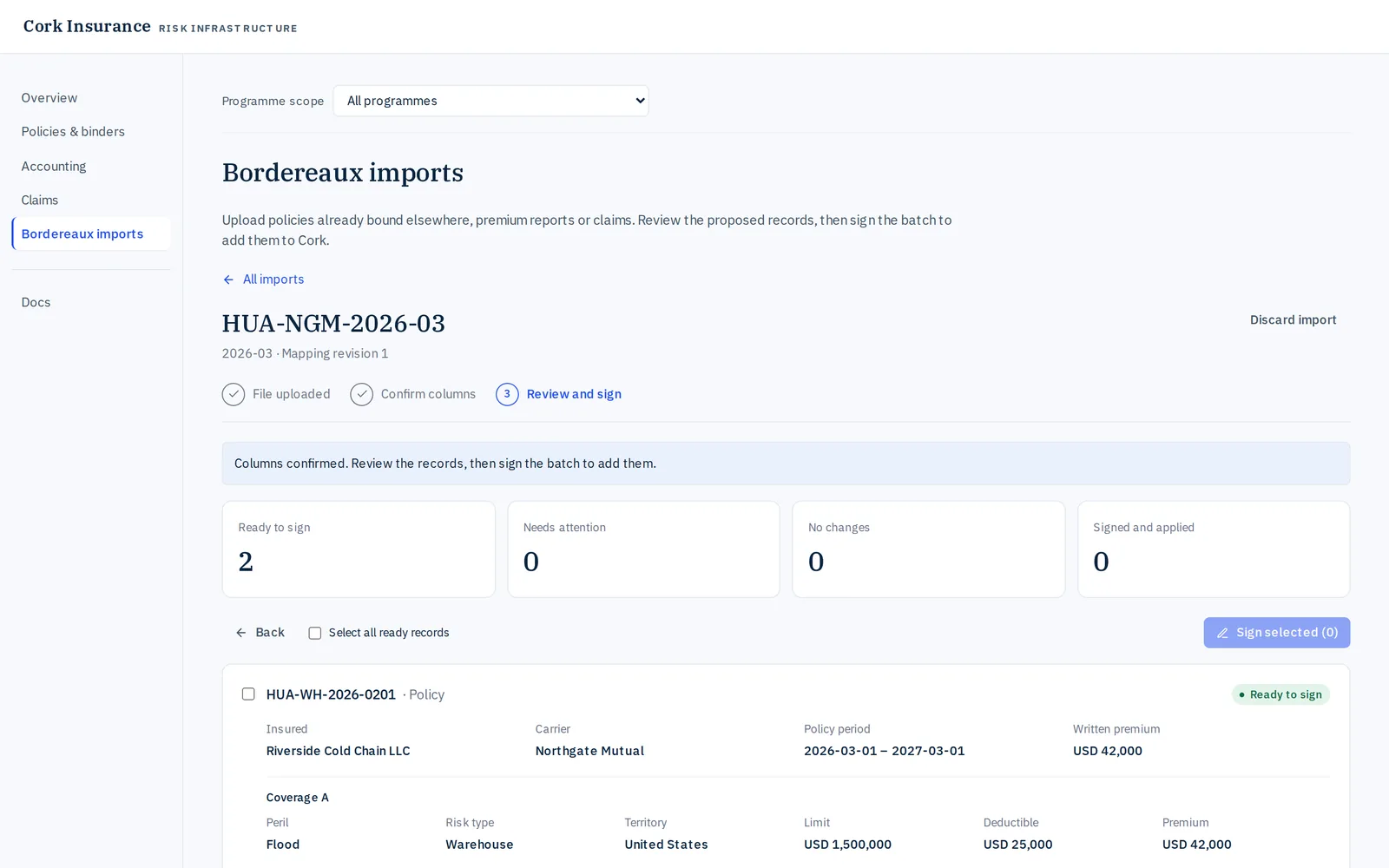Click the left arrow icon next to Back
Screen dimensions: 1389x868
[241, 633]
